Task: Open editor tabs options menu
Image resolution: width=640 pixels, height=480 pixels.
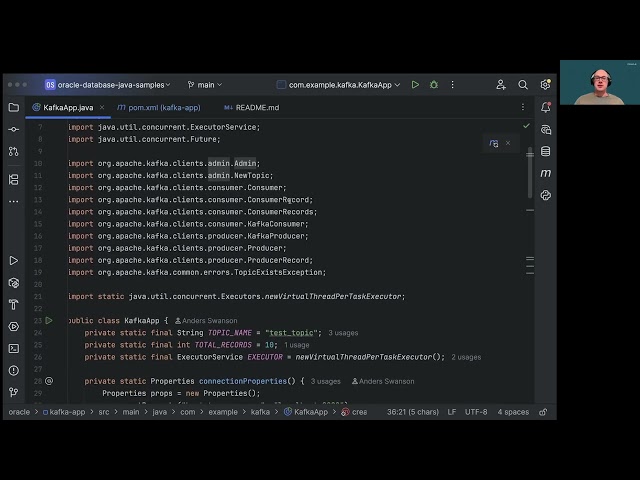Action: click(x=523, y=107)
